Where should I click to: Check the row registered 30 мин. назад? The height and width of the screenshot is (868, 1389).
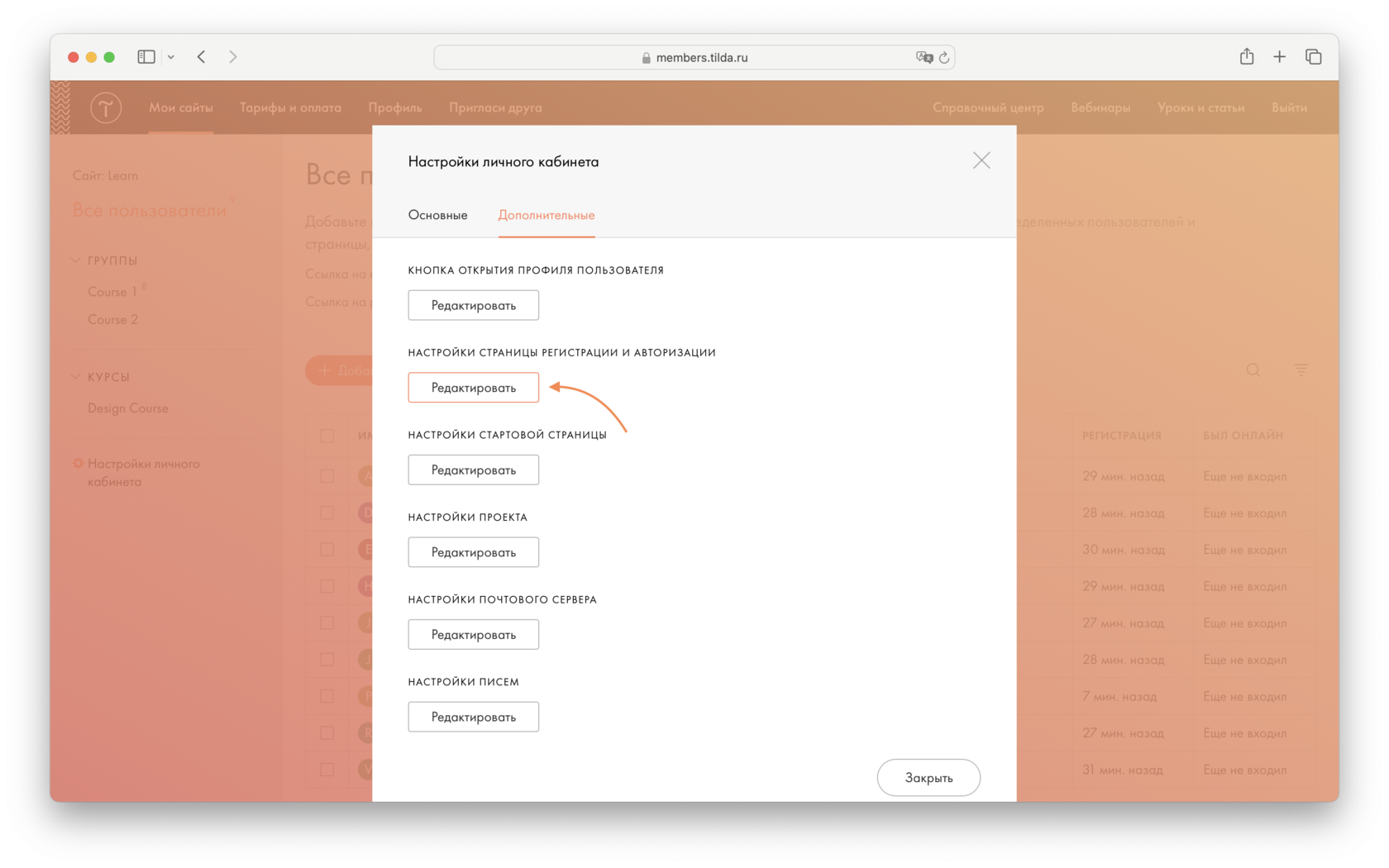pyautogui.click(x=327, y=550)
